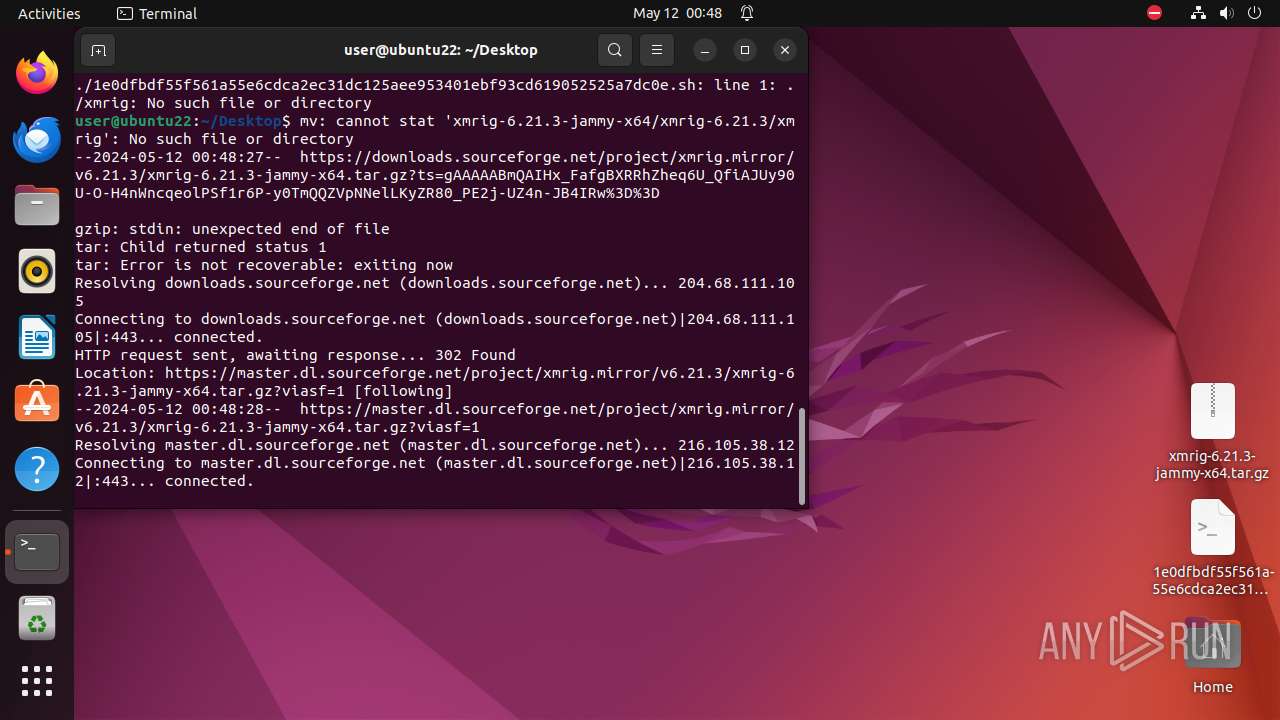The image size is (1280, 720).
Task: Click the red do-not-disturb tray icon
Action: pos(1155,13)
